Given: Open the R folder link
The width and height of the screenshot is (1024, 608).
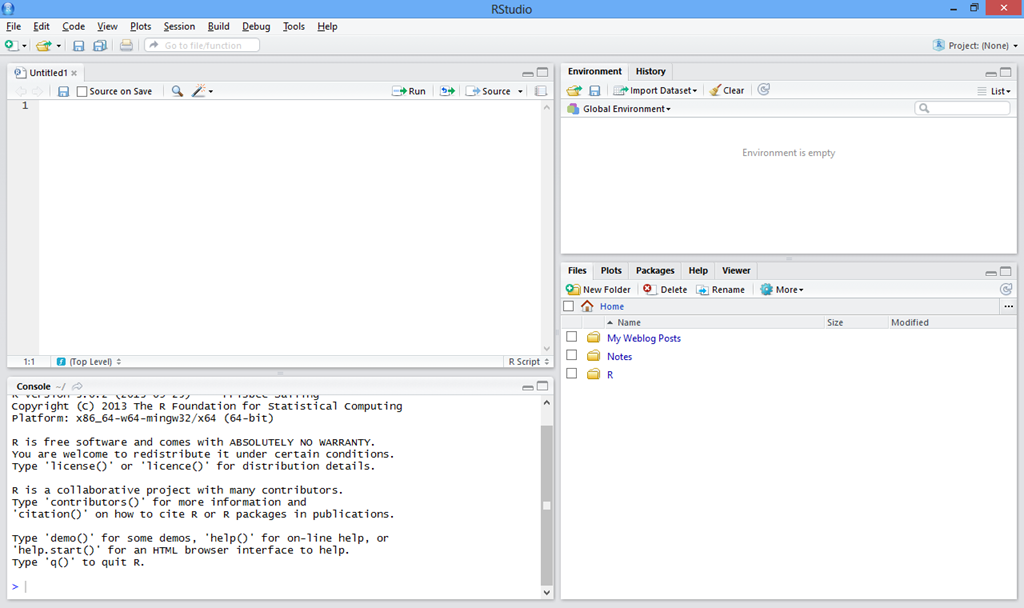Looking at the screenshot, I should [x=610, y=374].
